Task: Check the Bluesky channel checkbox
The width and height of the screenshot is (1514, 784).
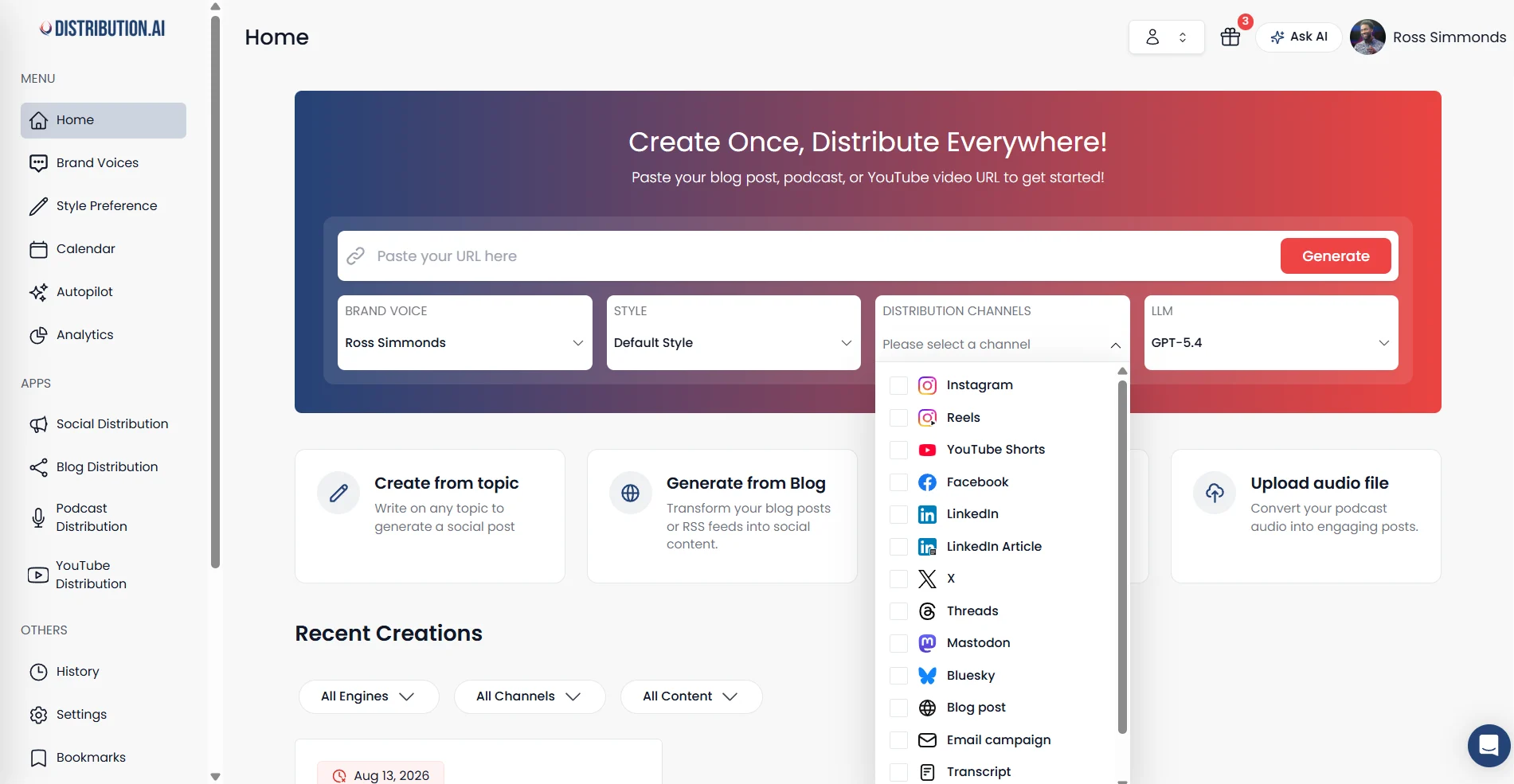Action: coord(898,676)
